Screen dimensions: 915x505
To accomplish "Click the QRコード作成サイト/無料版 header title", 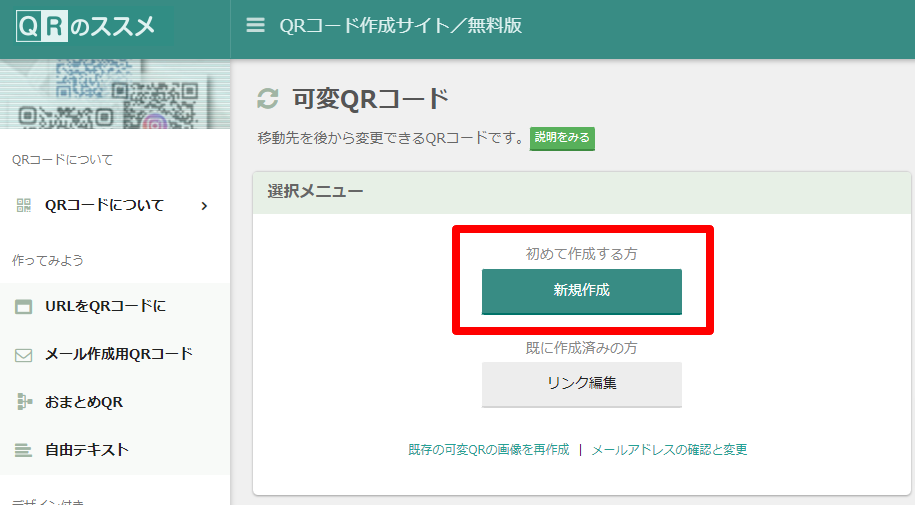I will tap(400, 25).
